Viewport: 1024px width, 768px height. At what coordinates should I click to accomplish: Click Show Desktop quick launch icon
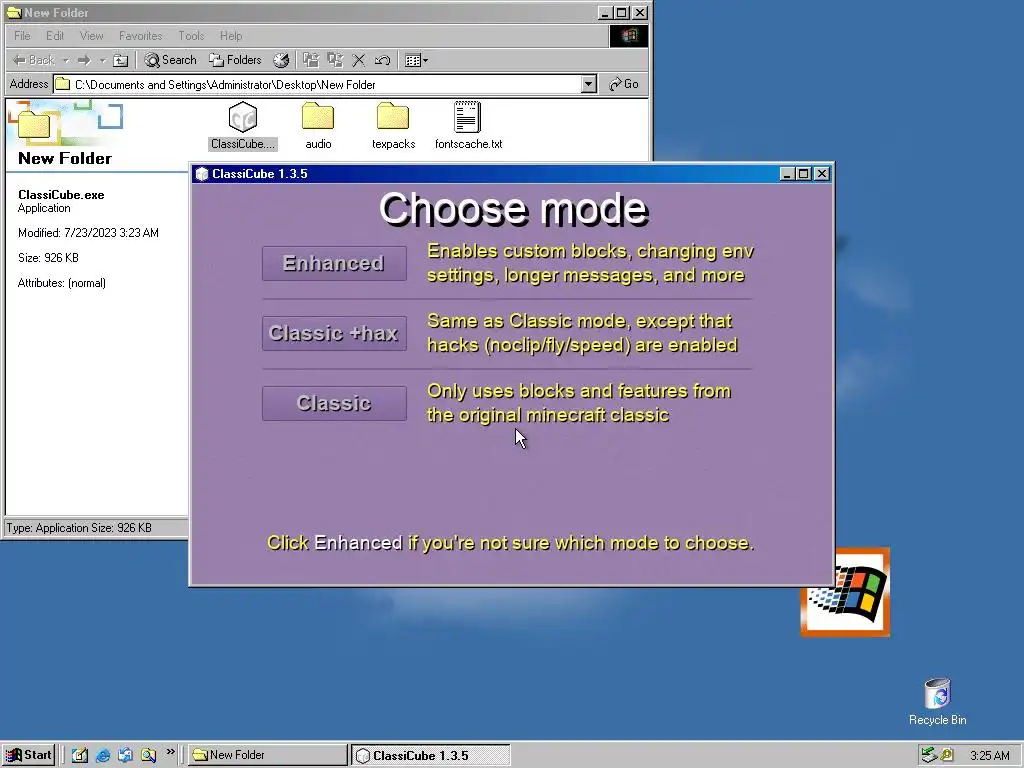80,755
